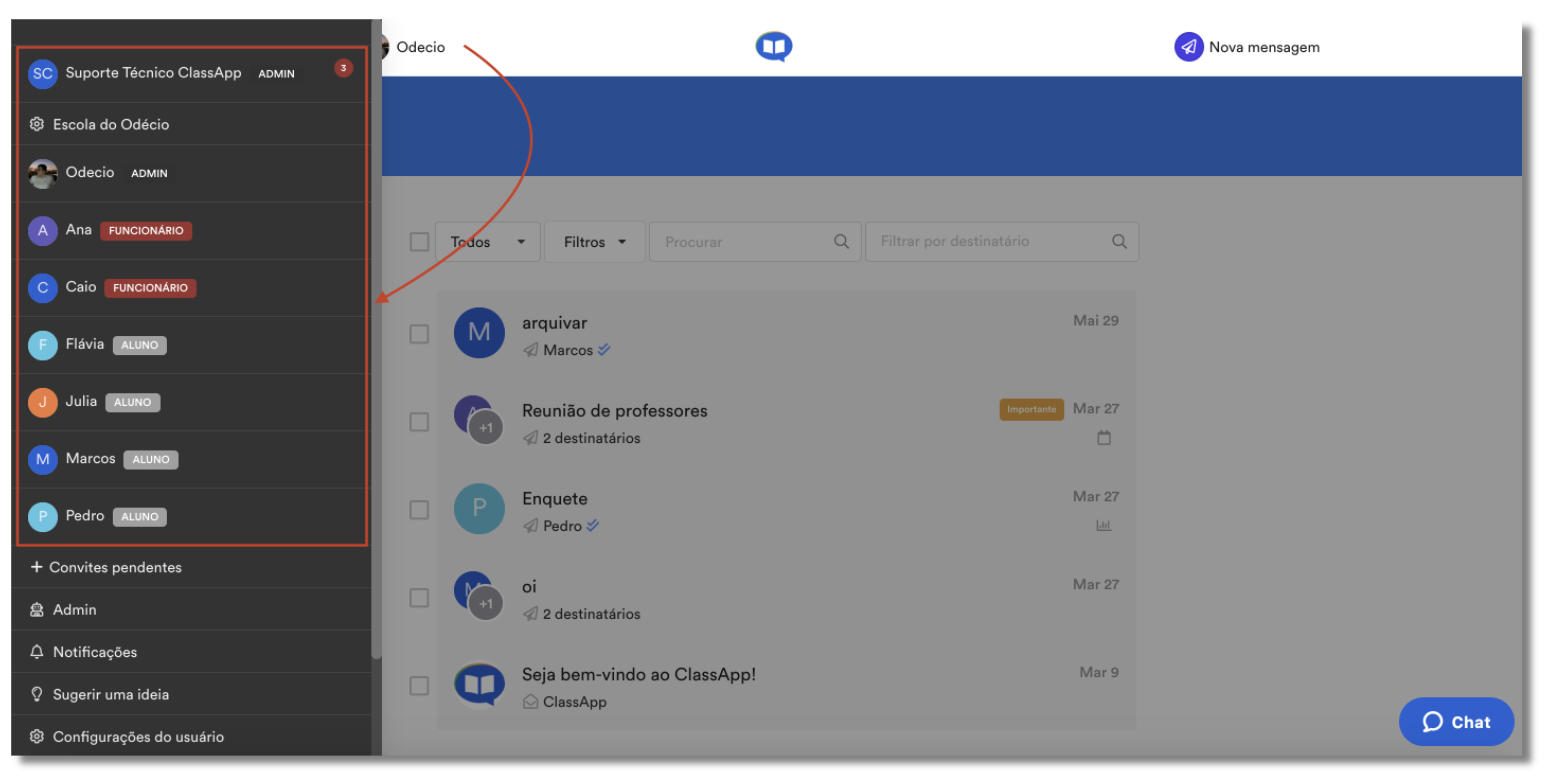Click the calendar icon on Reunião de professores
The width and height of the screenshot is (1544, 778).
coord(1104,438)
